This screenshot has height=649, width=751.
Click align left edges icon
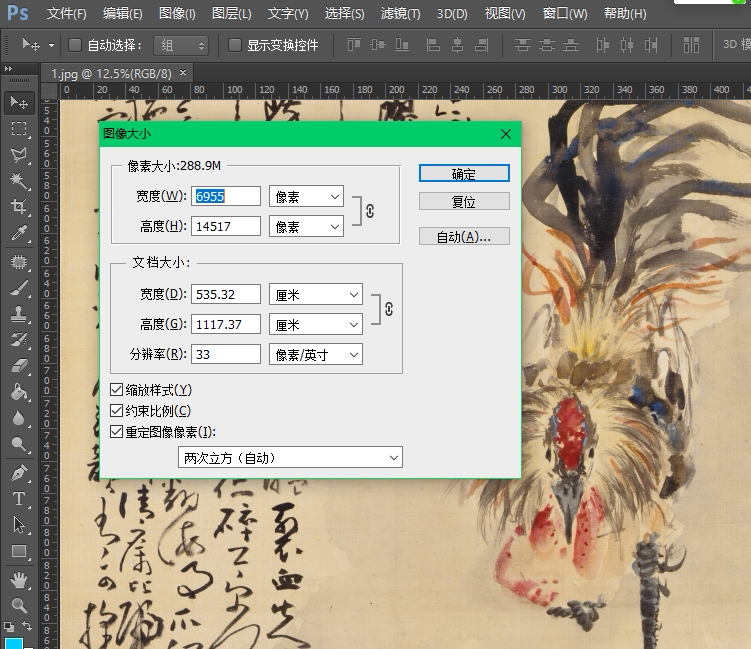pyautogui.click(x=433, y=45)
